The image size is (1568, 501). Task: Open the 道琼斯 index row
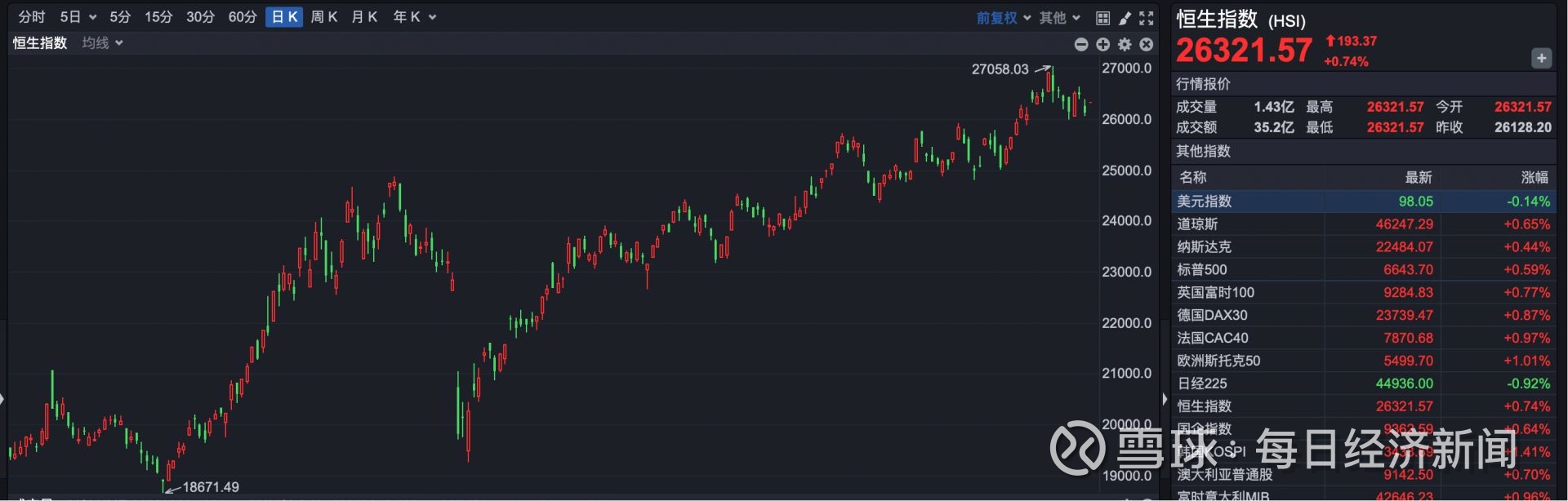point(1362,224)
